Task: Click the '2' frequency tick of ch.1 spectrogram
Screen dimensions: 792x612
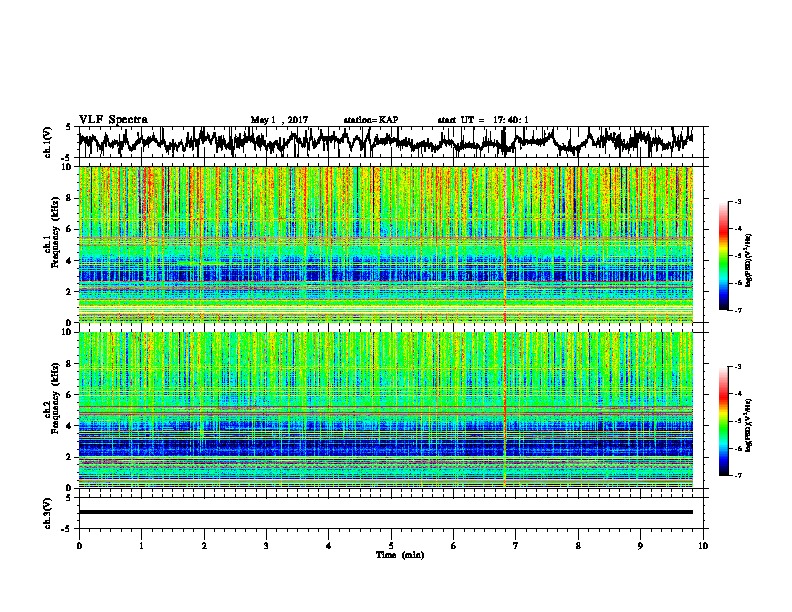Action: (x=70, y=292)
